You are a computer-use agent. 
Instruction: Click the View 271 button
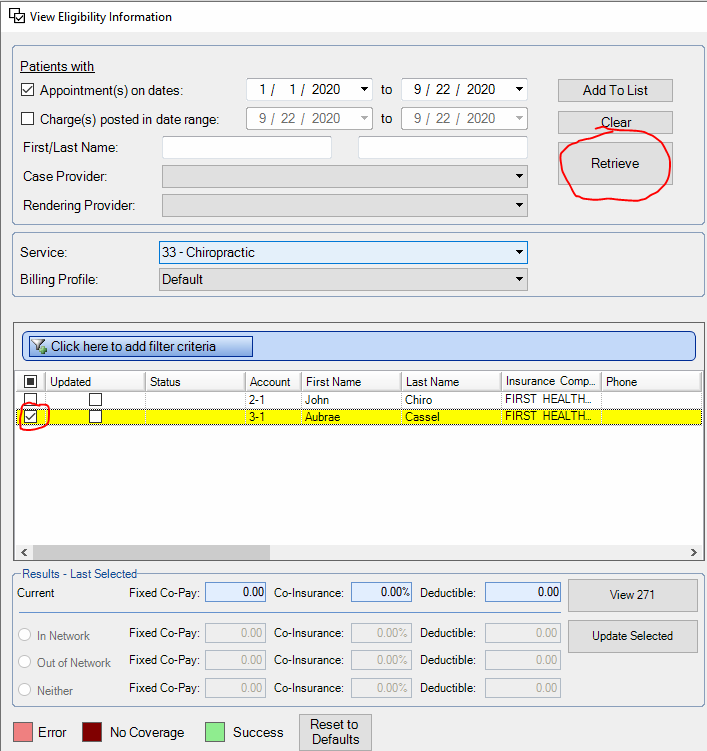pyautogui.click(x=632, y=594)
